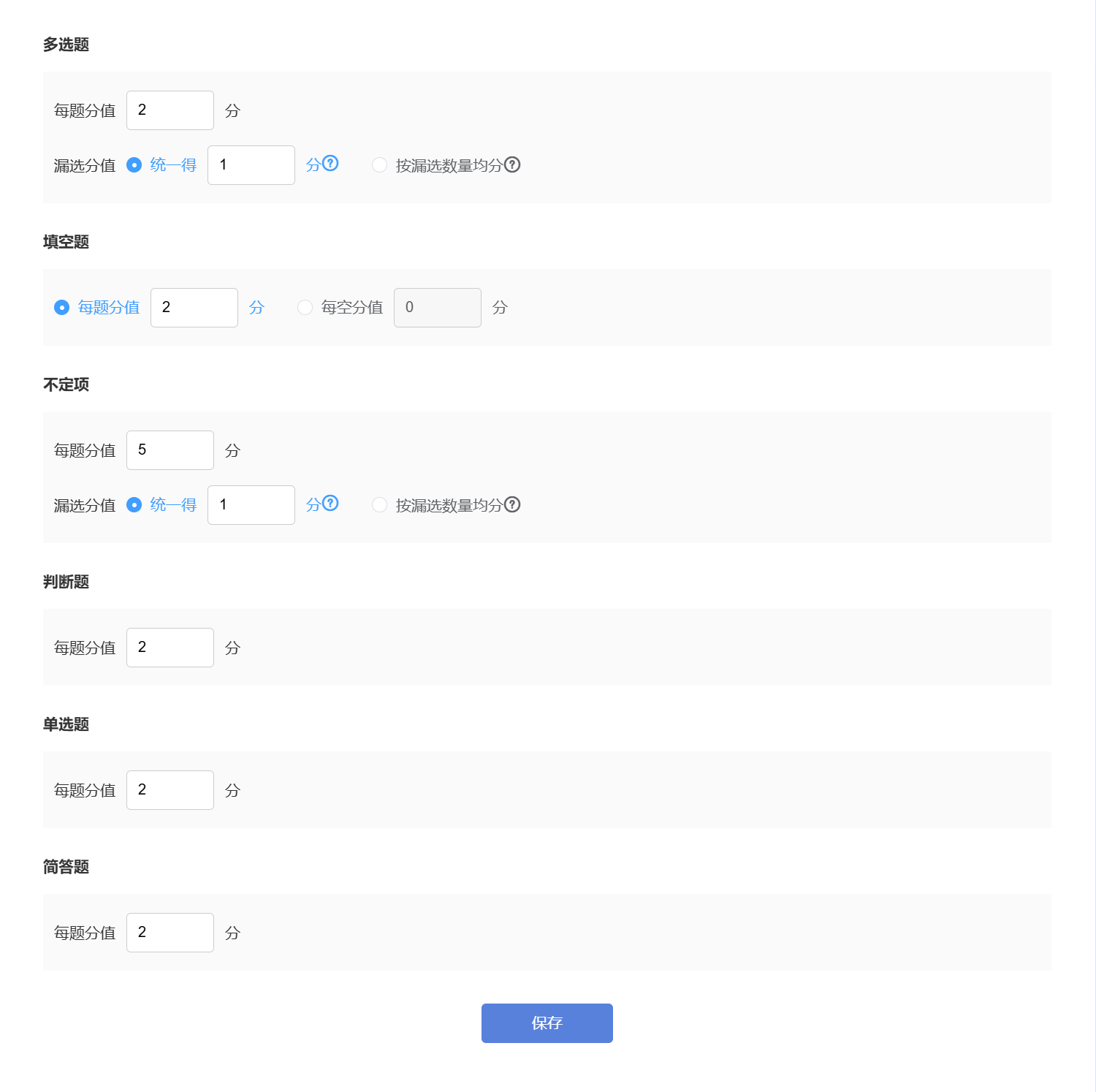
Task: Focus 判断题 每题分值 input field
Action: pos(170,648)
